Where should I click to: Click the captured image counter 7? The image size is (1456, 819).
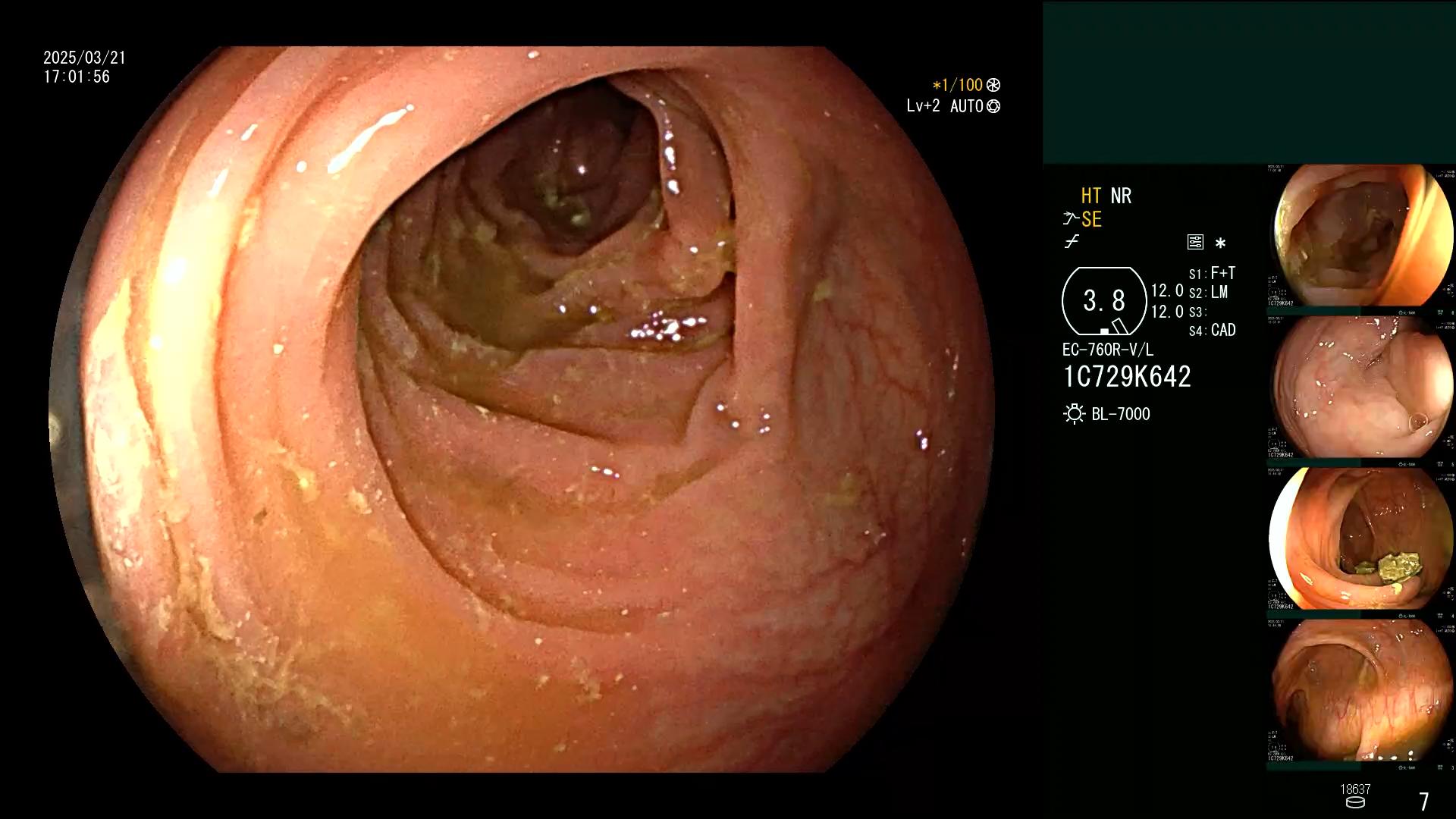(1424, 802)
